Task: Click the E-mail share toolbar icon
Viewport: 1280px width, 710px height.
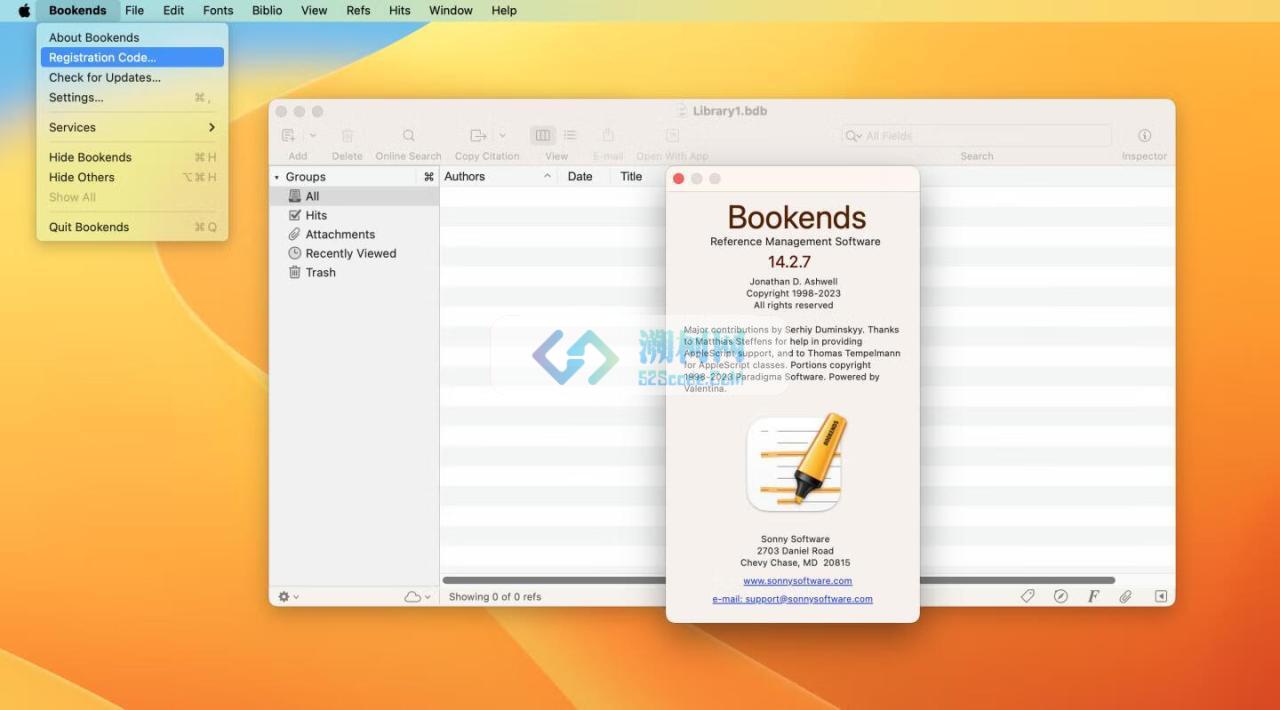Action: click(608, 135)
